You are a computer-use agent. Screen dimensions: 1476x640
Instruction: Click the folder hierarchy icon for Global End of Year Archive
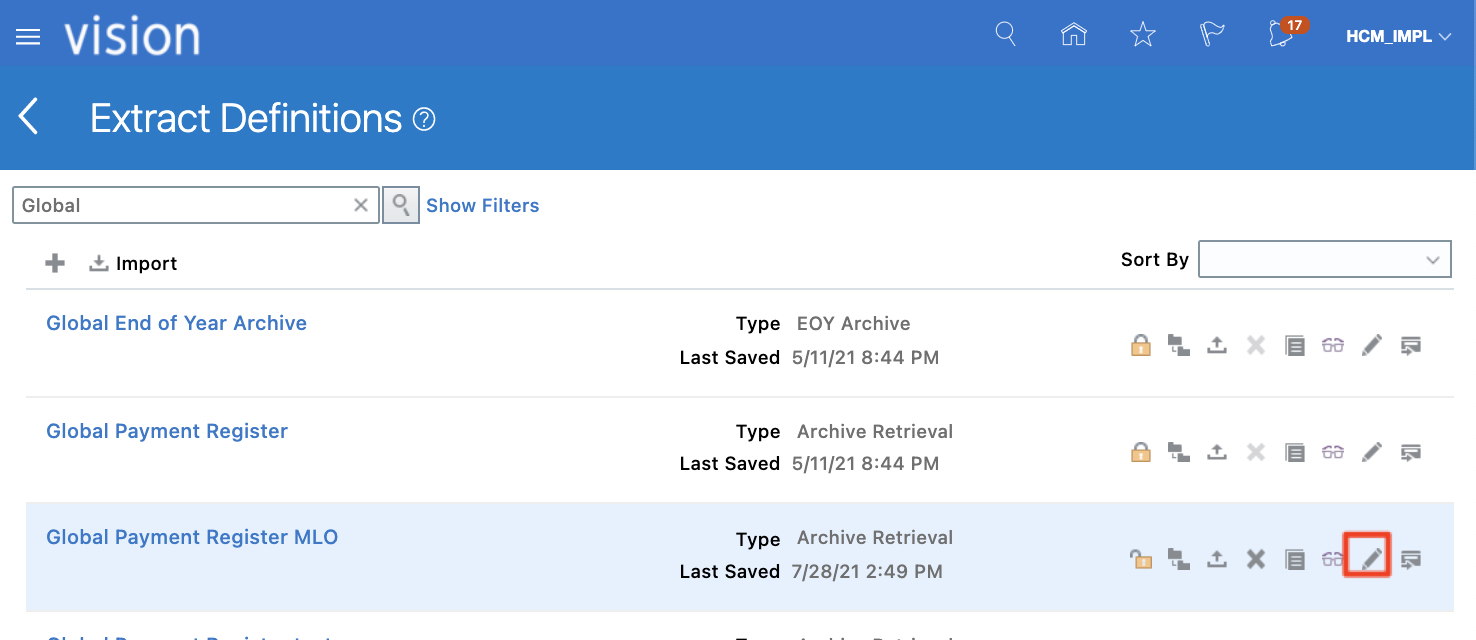(1179, 346)
